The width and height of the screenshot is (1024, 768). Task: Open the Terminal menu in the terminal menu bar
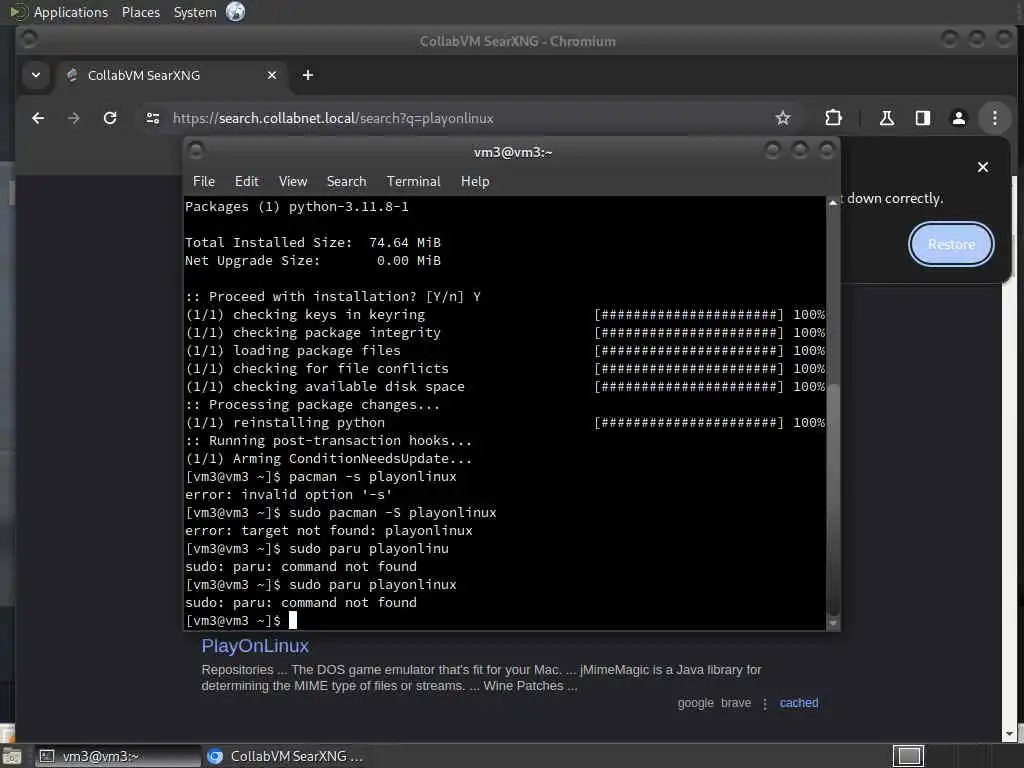pyautogui.click(x=413, y=182)
